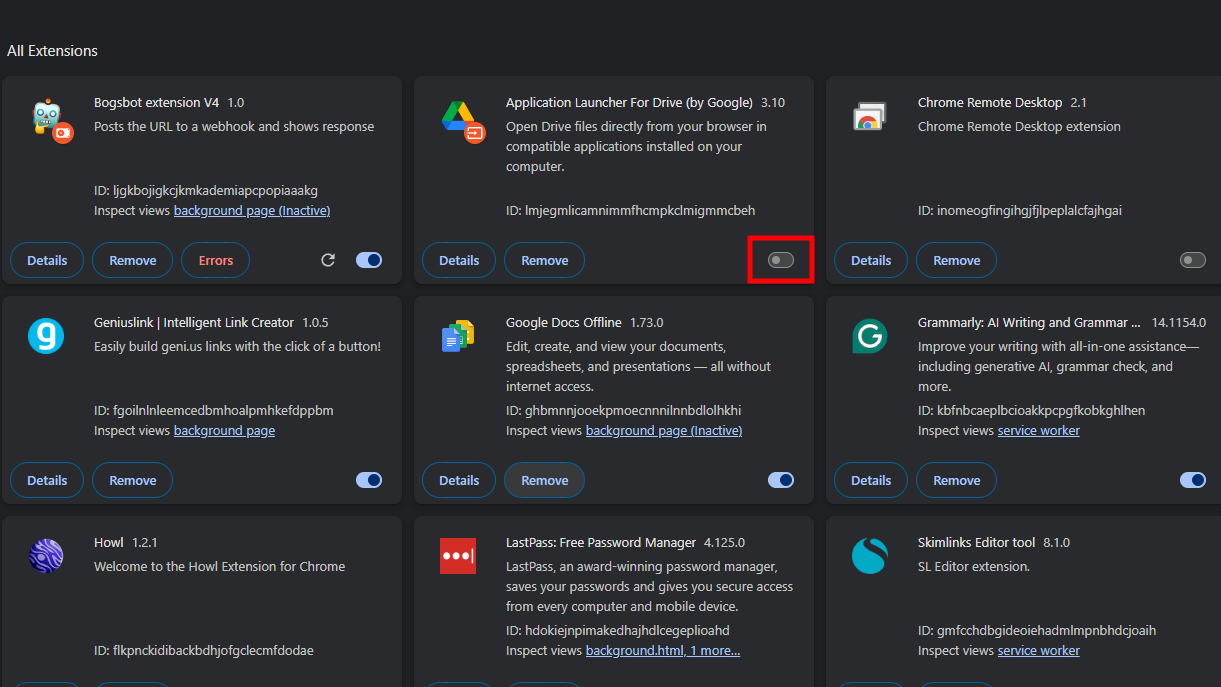Disable the Bogsbot extension toggle
1221x687 pixels.
point(369,260)
